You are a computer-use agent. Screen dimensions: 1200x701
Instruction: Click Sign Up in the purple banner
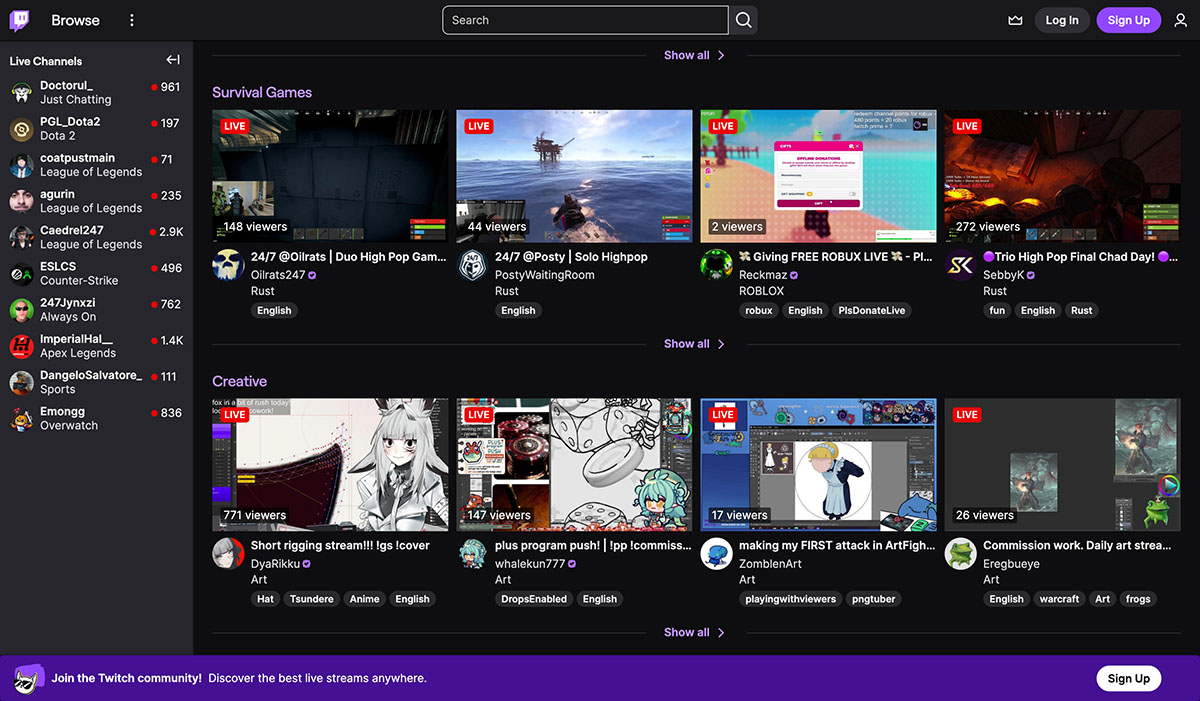click(x=1128, y=678)
